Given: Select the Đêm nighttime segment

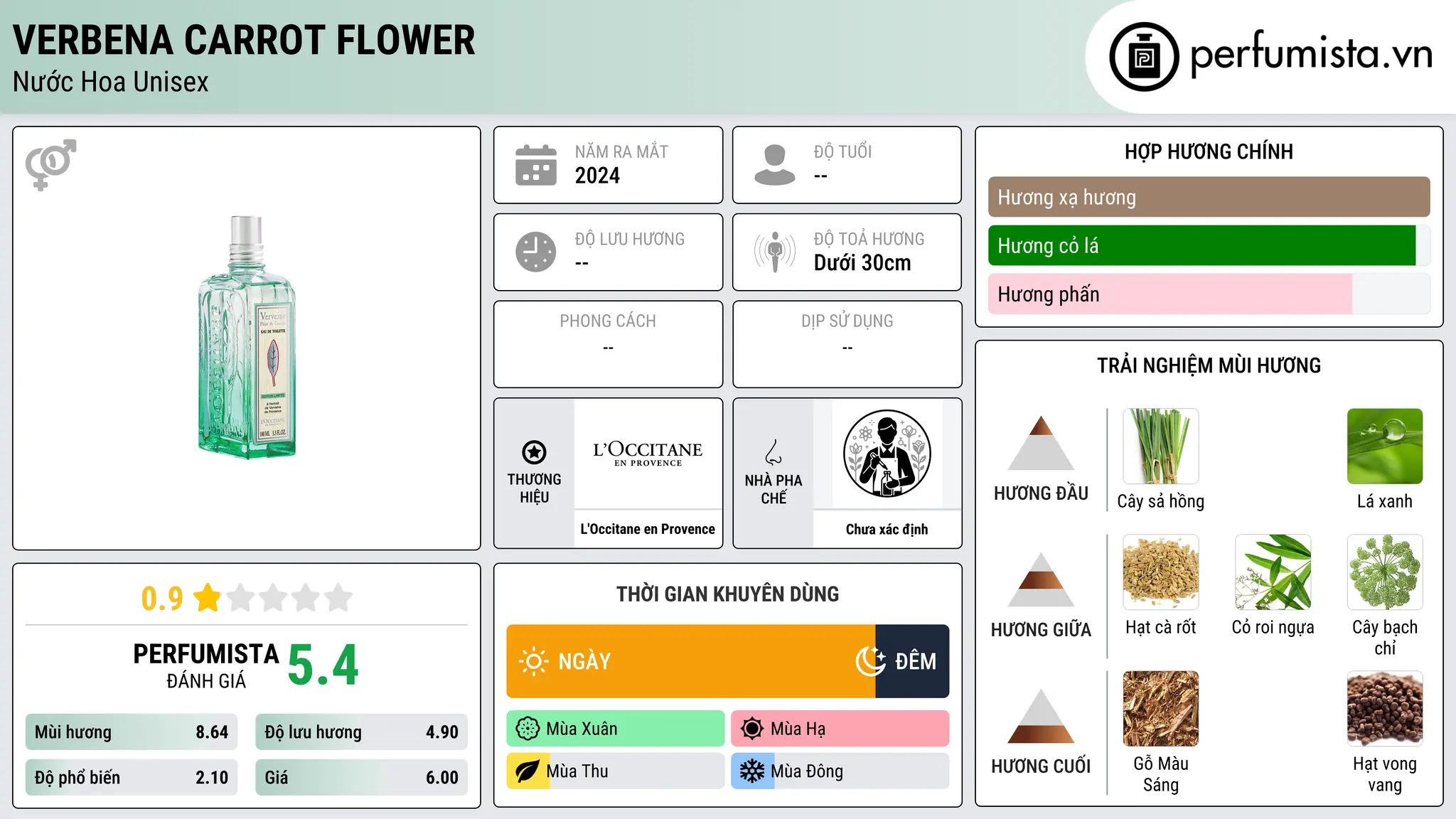Looking at the screenshot, I should coord(912,661).
